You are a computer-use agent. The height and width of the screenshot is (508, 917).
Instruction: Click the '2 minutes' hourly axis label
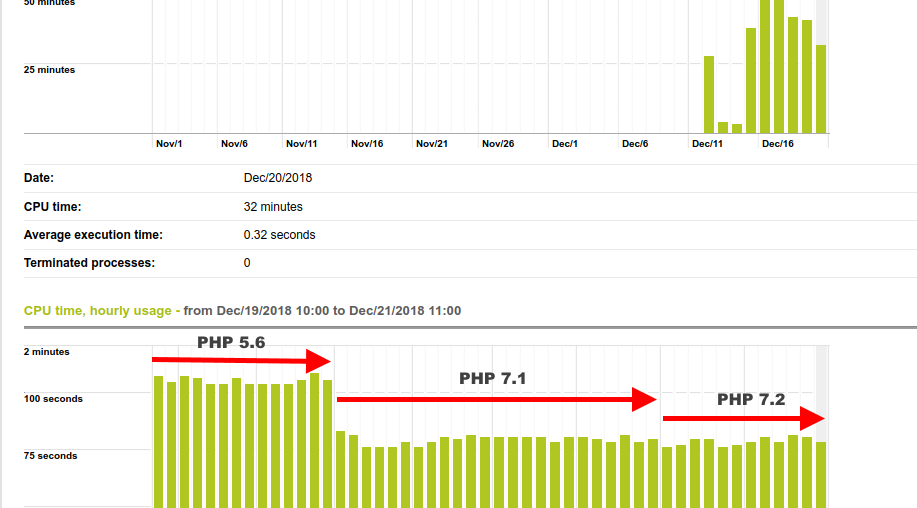tap(47, 352)
